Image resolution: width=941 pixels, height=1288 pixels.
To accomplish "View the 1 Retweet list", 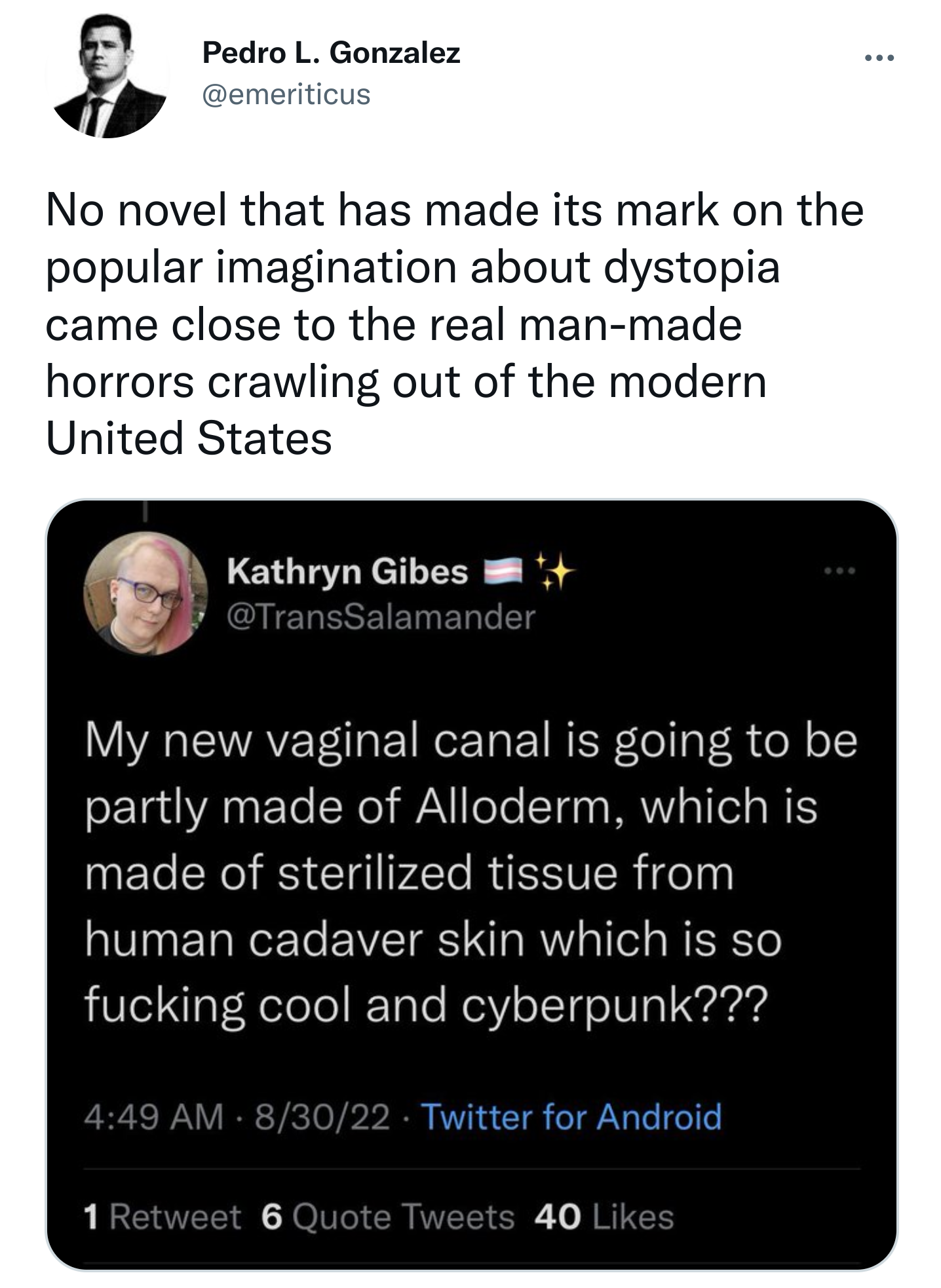I will (163, 1217).
